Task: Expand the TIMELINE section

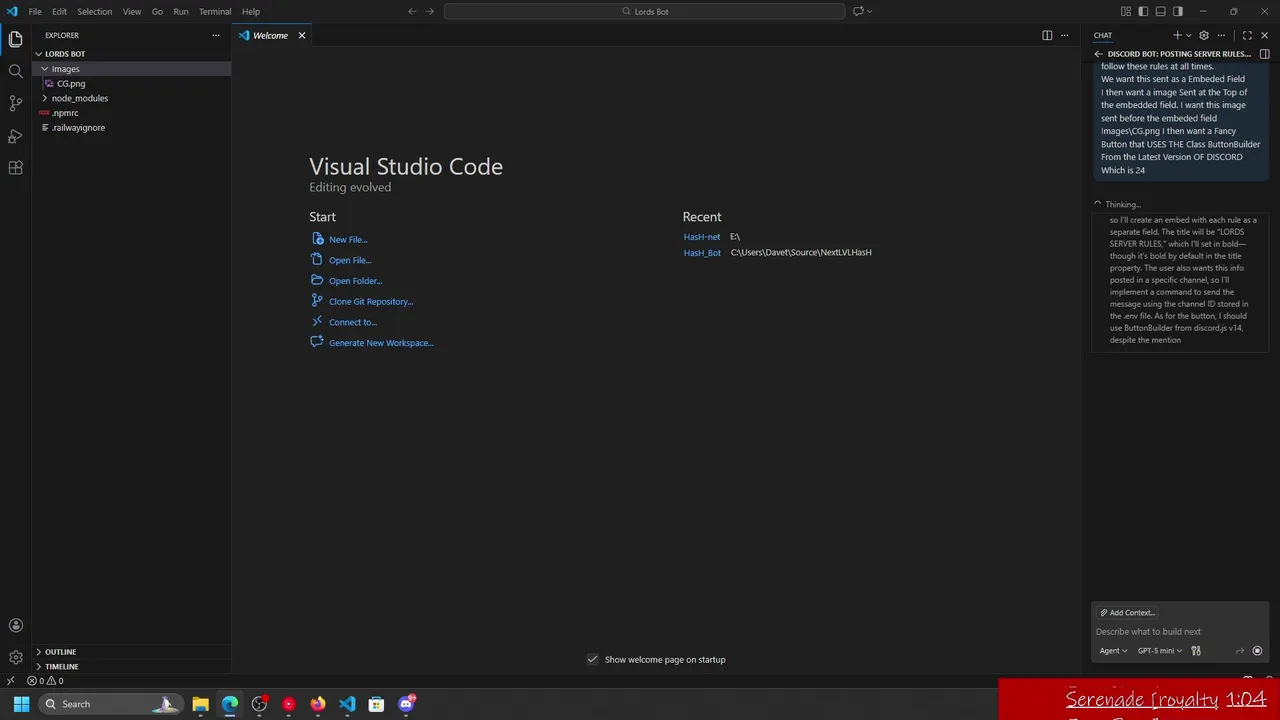Action: pyautogui.click(x=131, y=666)
